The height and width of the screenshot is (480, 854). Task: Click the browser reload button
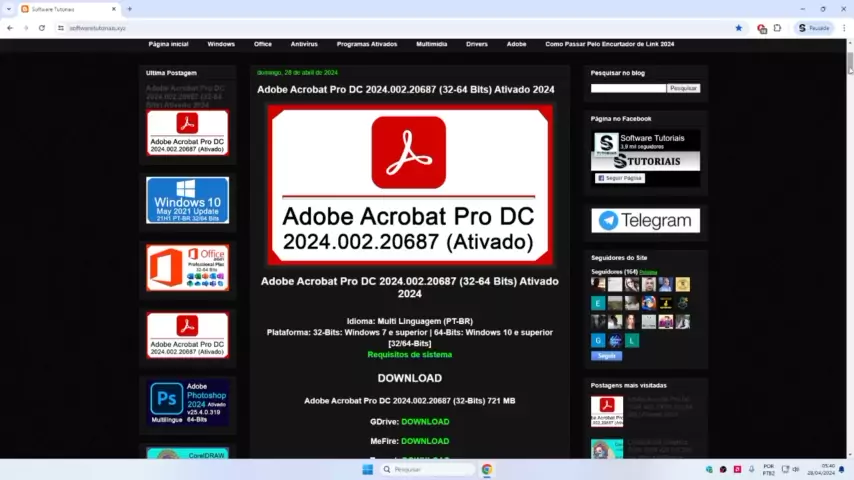point(41,28)
